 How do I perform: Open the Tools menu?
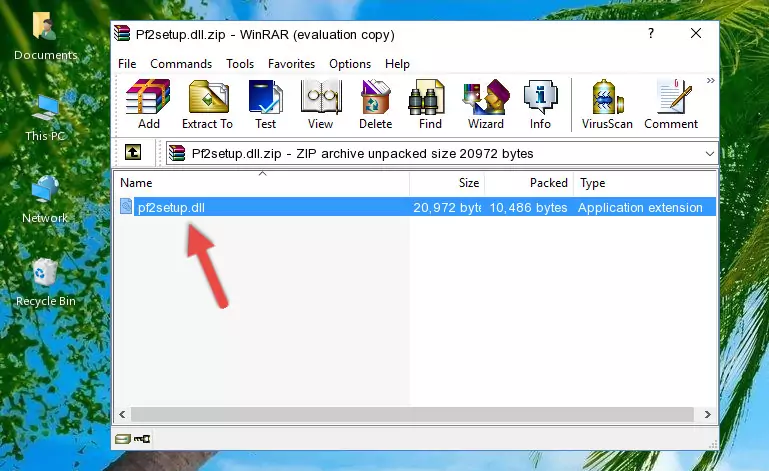[240, 64]
